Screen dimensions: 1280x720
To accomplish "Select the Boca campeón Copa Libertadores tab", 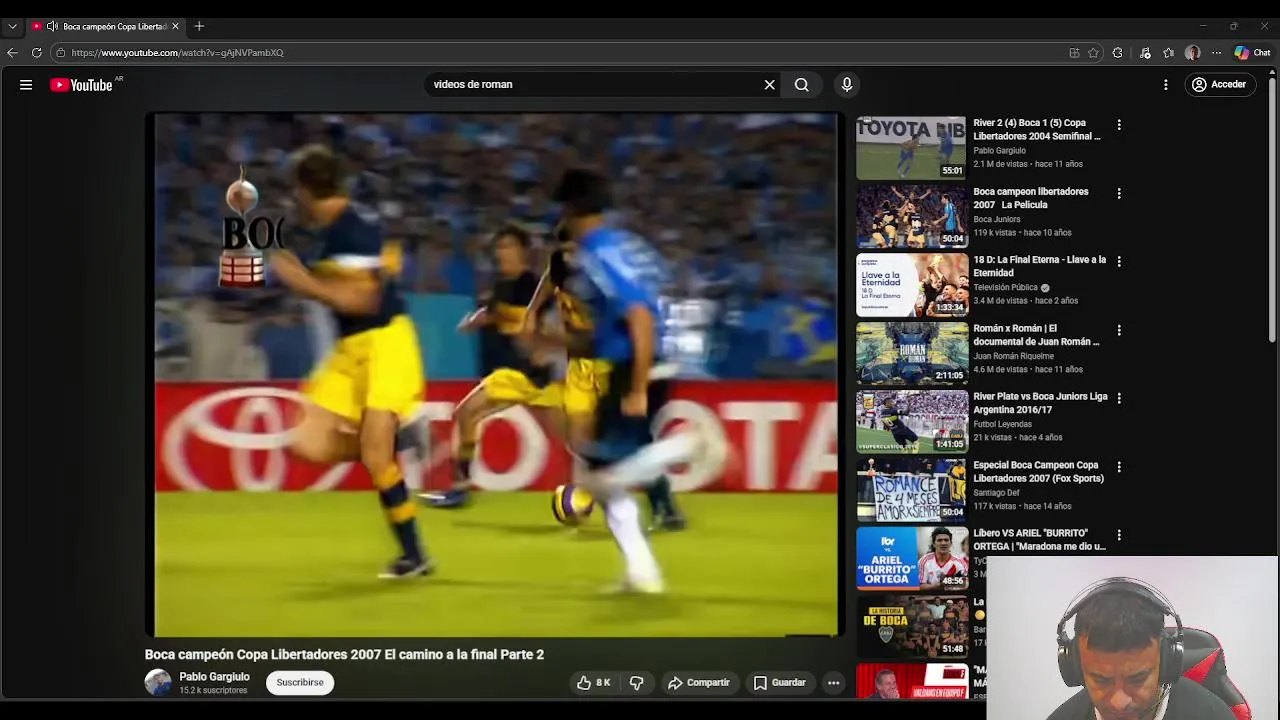I will pos(106,26).
